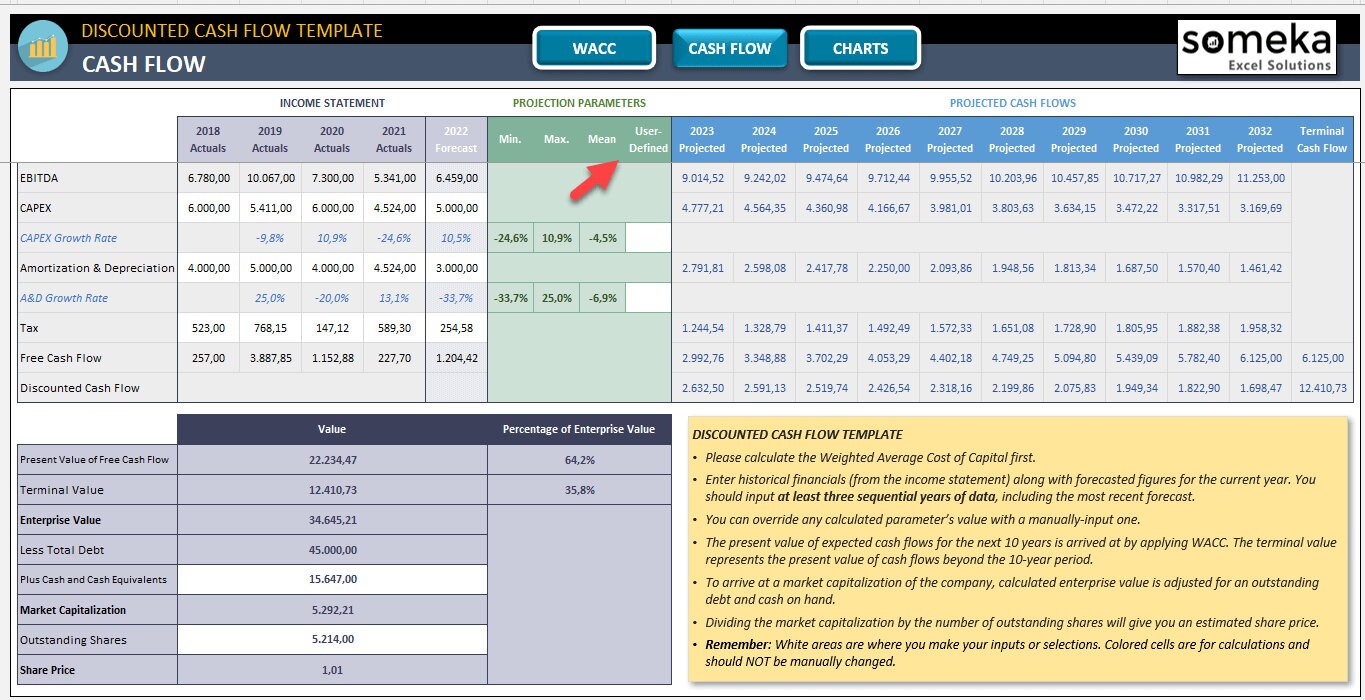Screen dimensions: 1365x700
Task: Click Present Value of Free Cash Flow 22.234,47
Action: 332,459
